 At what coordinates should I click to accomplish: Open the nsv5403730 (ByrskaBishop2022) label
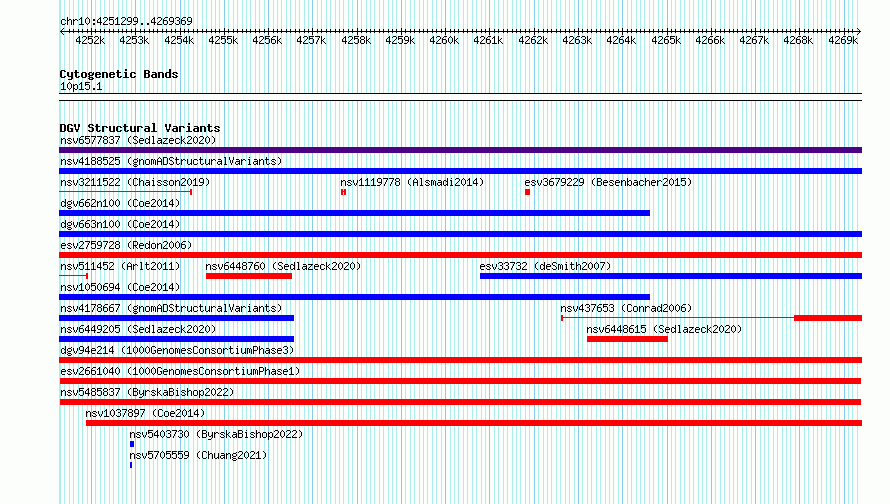coord(216,434)
